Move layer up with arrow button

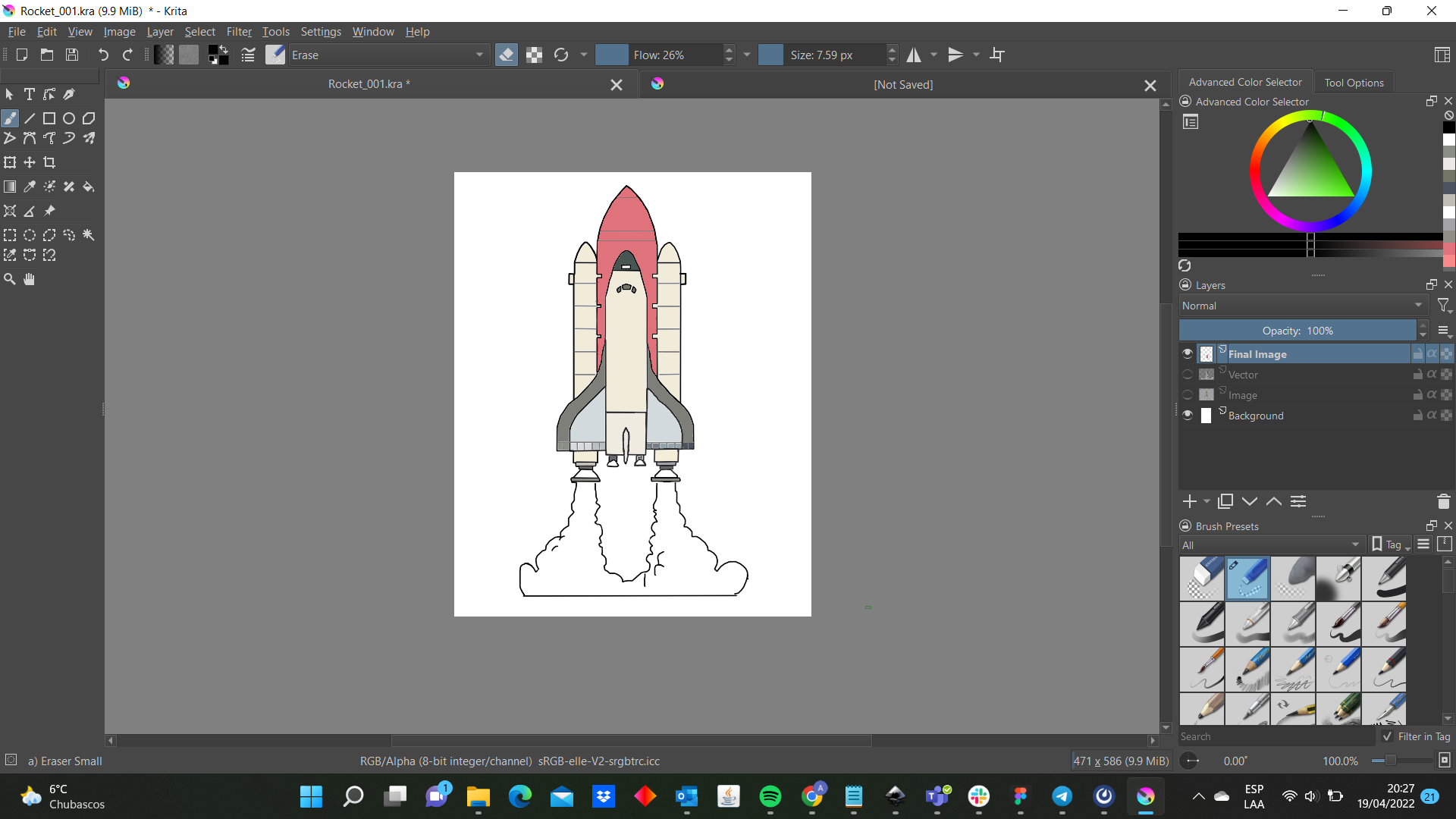pos(1274,501)
